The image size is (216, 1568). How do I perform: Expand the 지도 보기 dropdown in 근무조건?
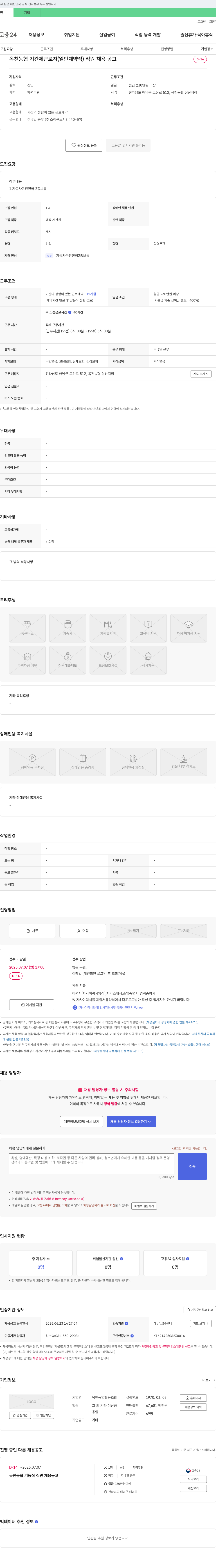point(201,374)
